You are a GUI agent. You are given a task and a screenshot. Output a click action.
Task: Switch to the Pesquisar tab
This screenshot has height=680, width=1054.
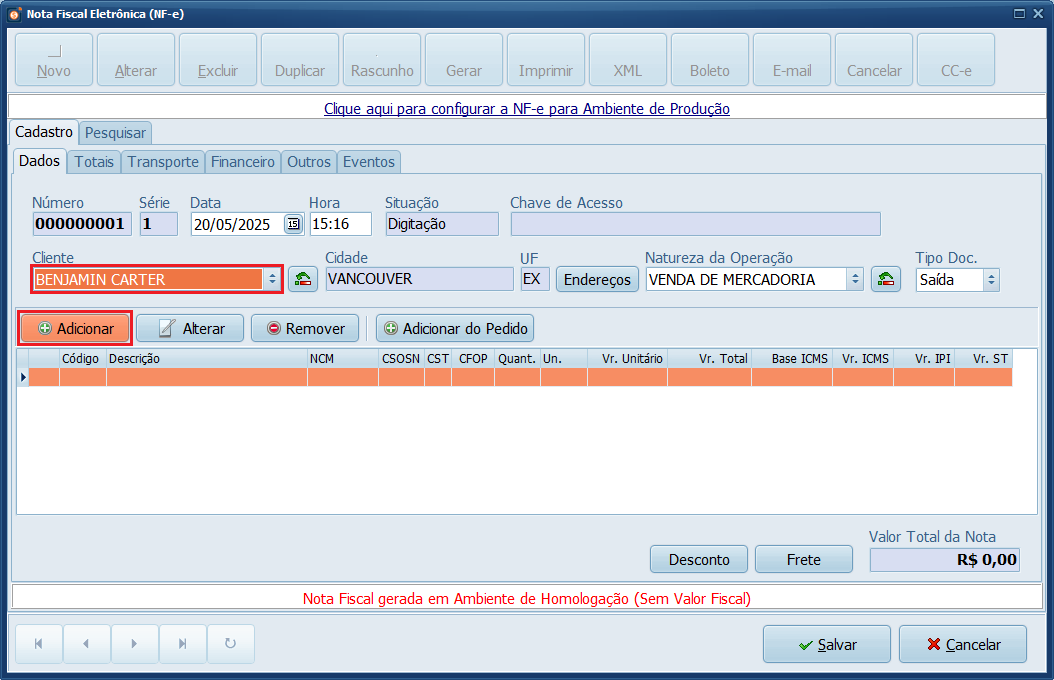point(115,132)
